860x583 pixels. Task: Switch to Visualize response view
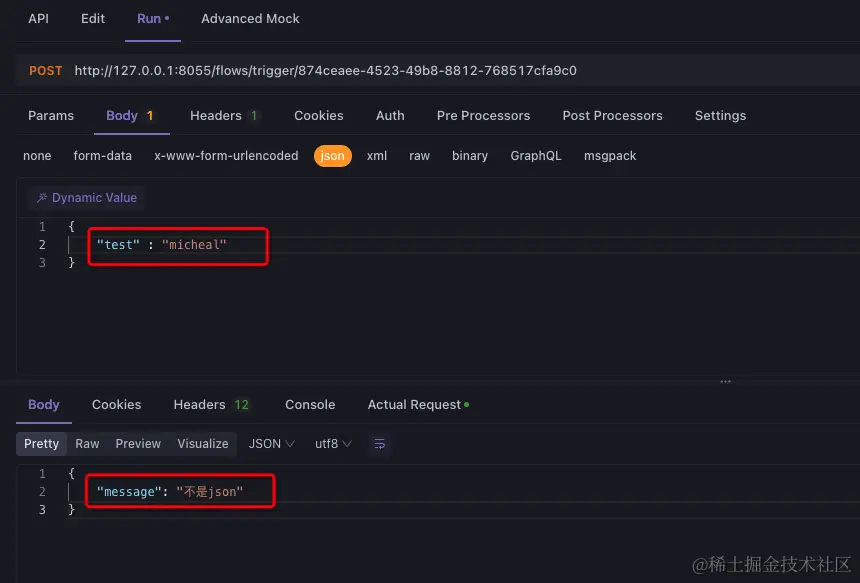point(202,444)
